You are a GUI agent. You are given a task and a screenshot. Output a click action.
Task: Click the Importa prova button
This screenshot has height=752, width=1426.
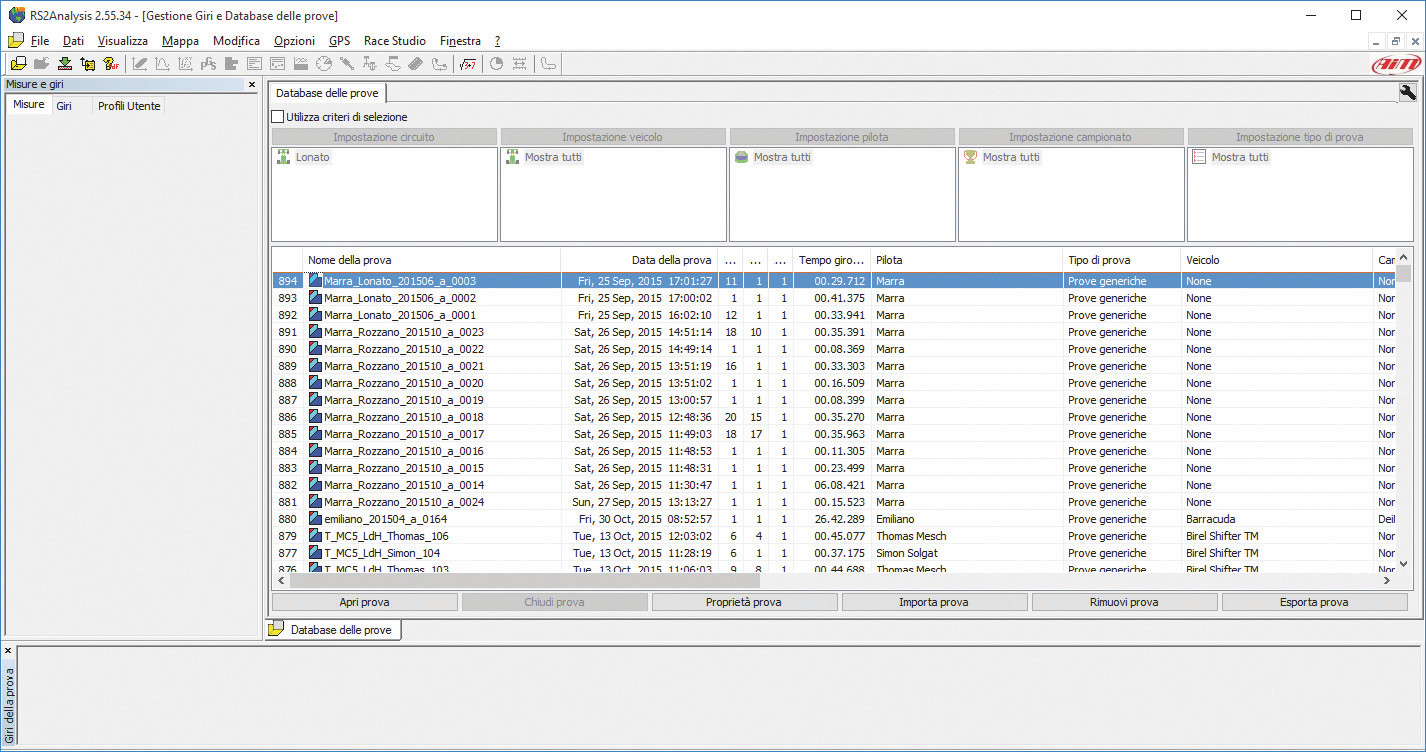click(x=934, y=602)
